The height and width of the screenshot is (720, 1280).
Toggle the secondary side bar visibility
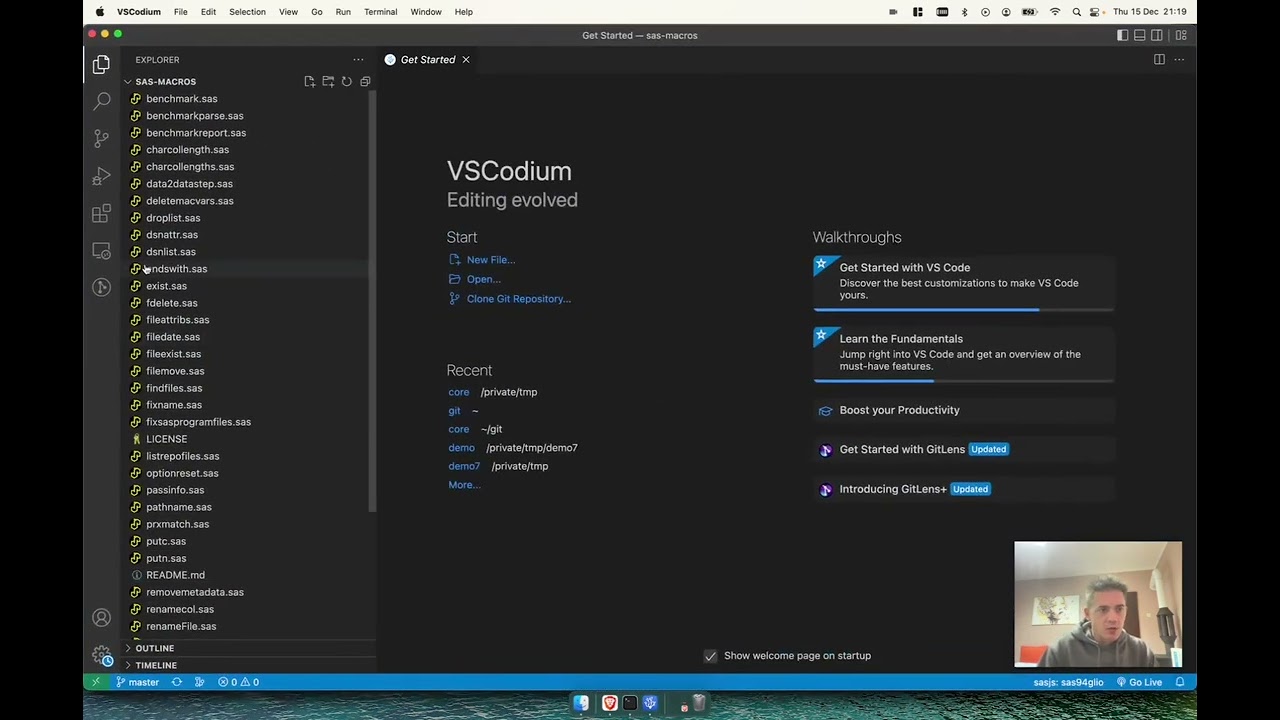pyautogui.click(x=1157, y=35)
